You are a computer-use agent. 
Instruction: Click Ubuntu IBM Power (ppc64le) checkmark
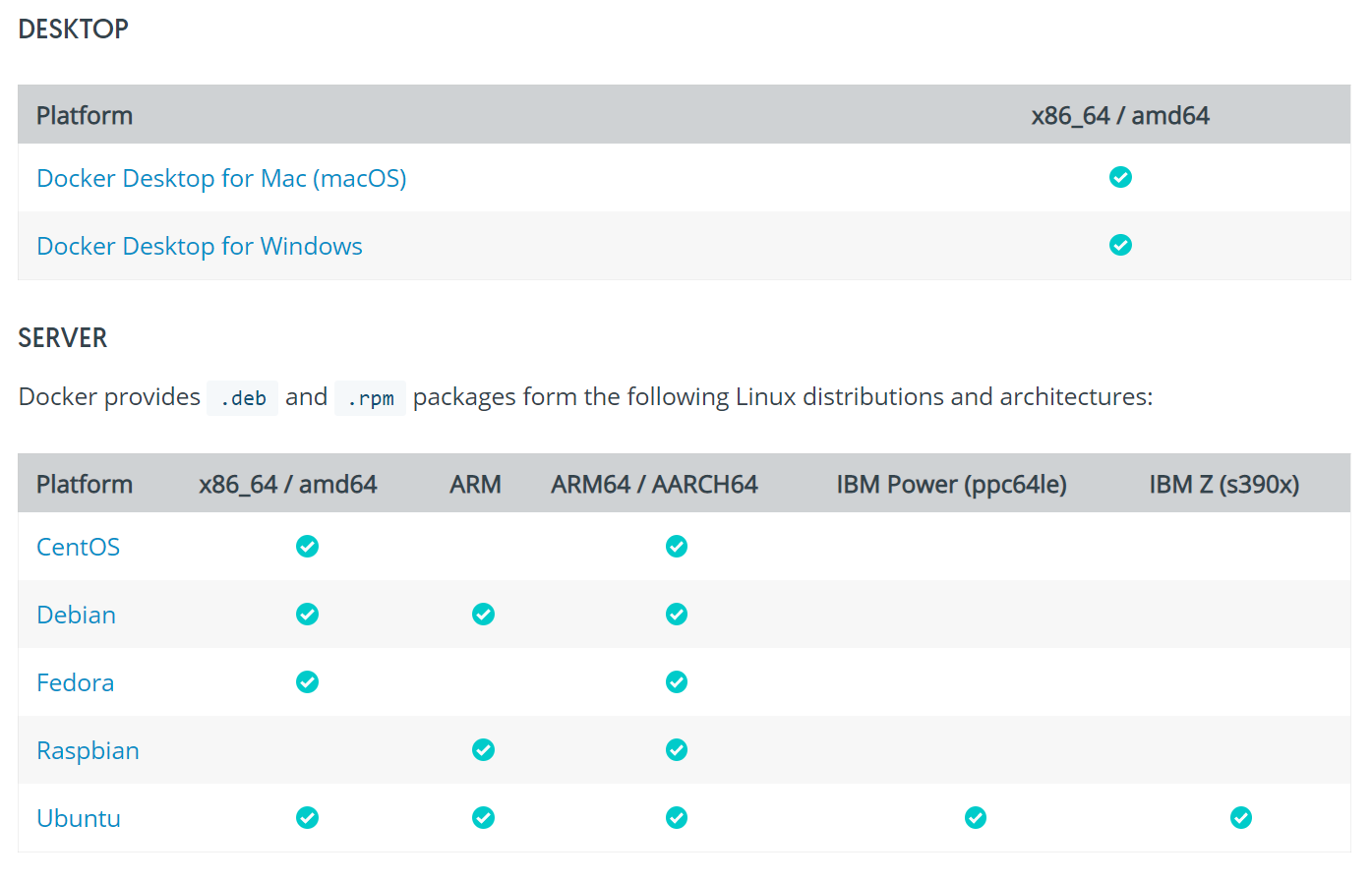(975, 817)
